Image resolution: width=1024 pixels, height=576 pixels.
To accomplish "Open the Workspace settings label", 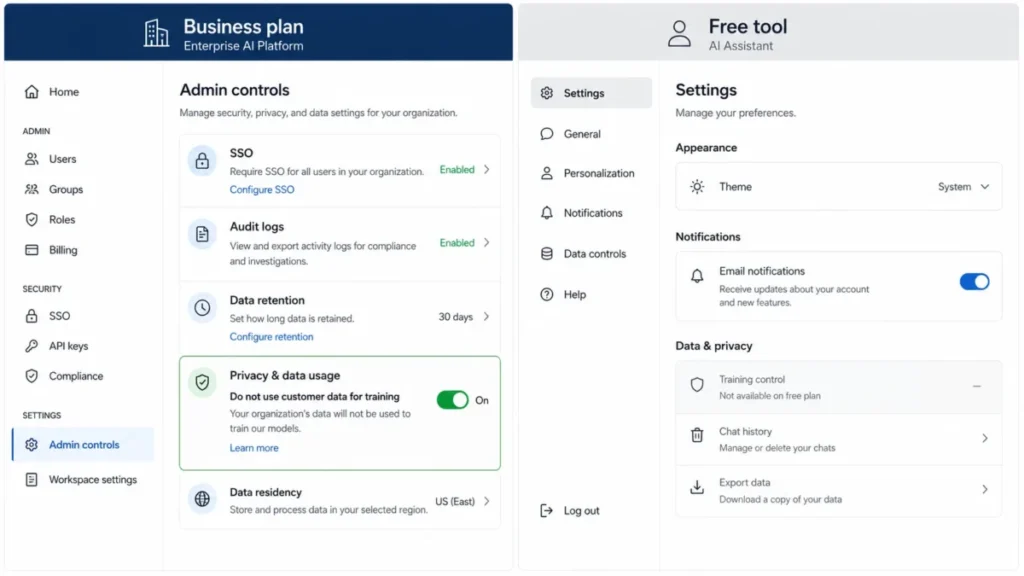I will (x=93, y=479).
